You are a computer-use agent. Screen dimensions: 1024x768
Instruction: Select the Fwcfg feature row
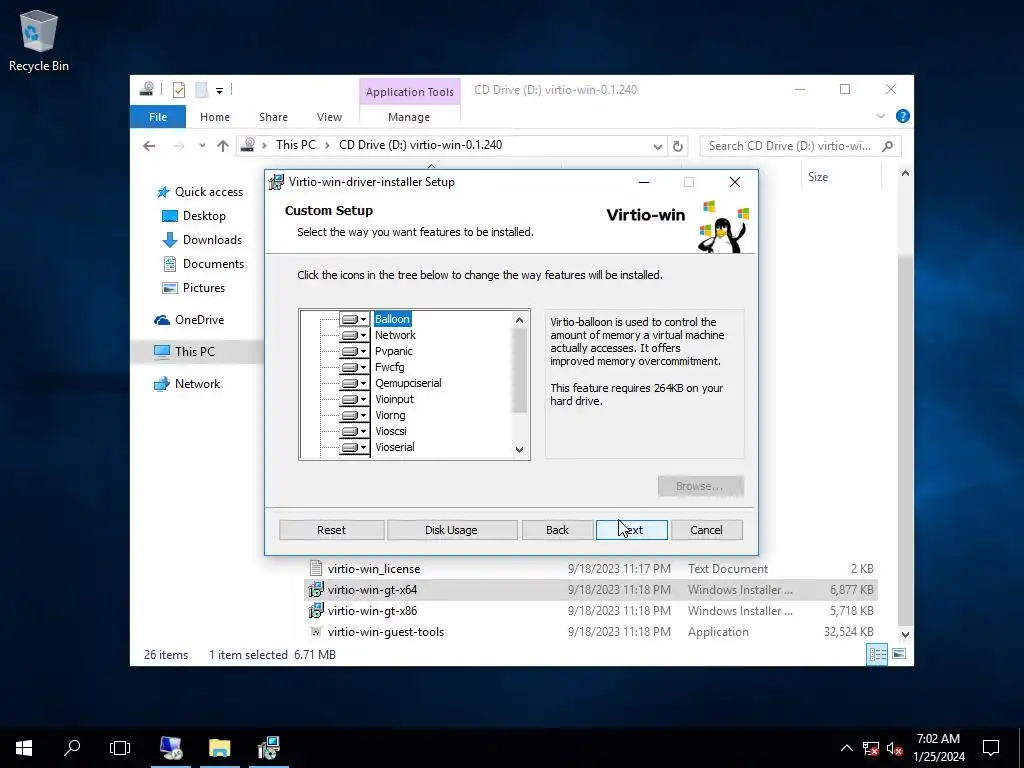click(x=390, y=367)
